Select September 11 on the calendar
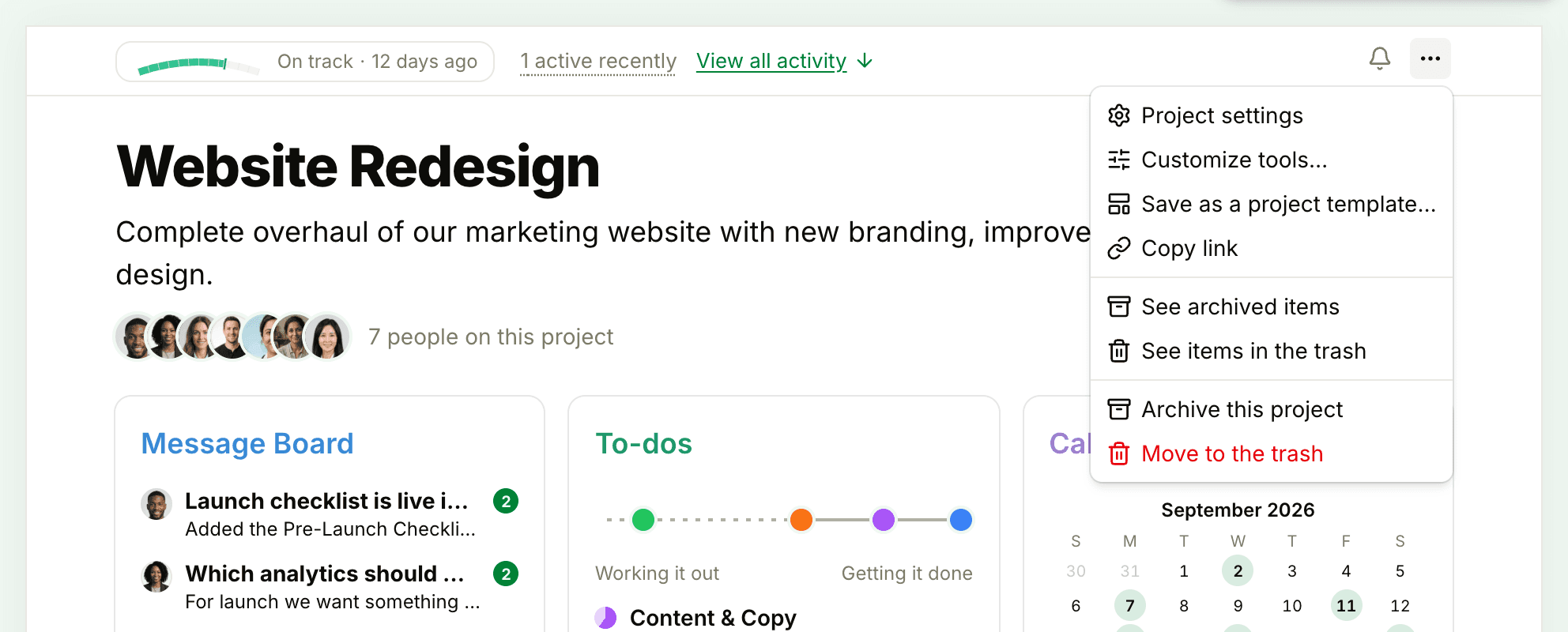 click(1346, 606)
